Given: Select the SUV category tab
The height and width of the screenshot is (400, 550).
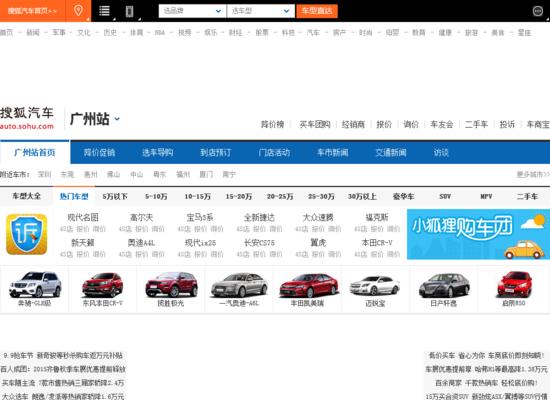Looking at the screenshot, I should 445,196.
